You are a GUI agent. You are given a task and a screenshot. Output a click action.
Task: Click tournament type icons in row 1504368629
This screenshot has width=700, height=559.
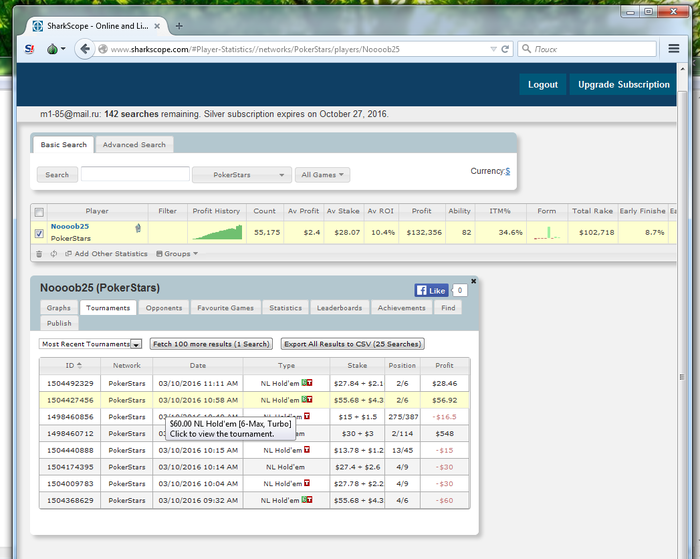[x=307, y=500]
